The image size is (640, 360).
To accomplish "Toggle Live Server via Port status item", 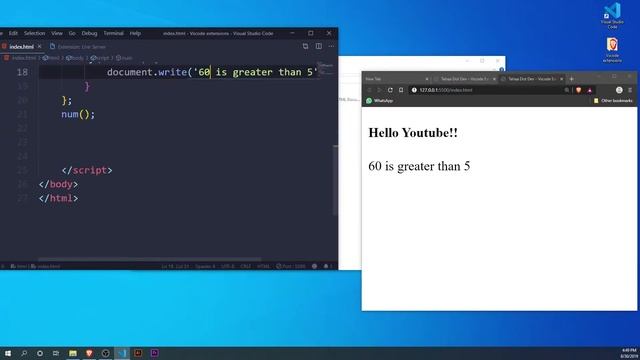I will pos(291,266).
